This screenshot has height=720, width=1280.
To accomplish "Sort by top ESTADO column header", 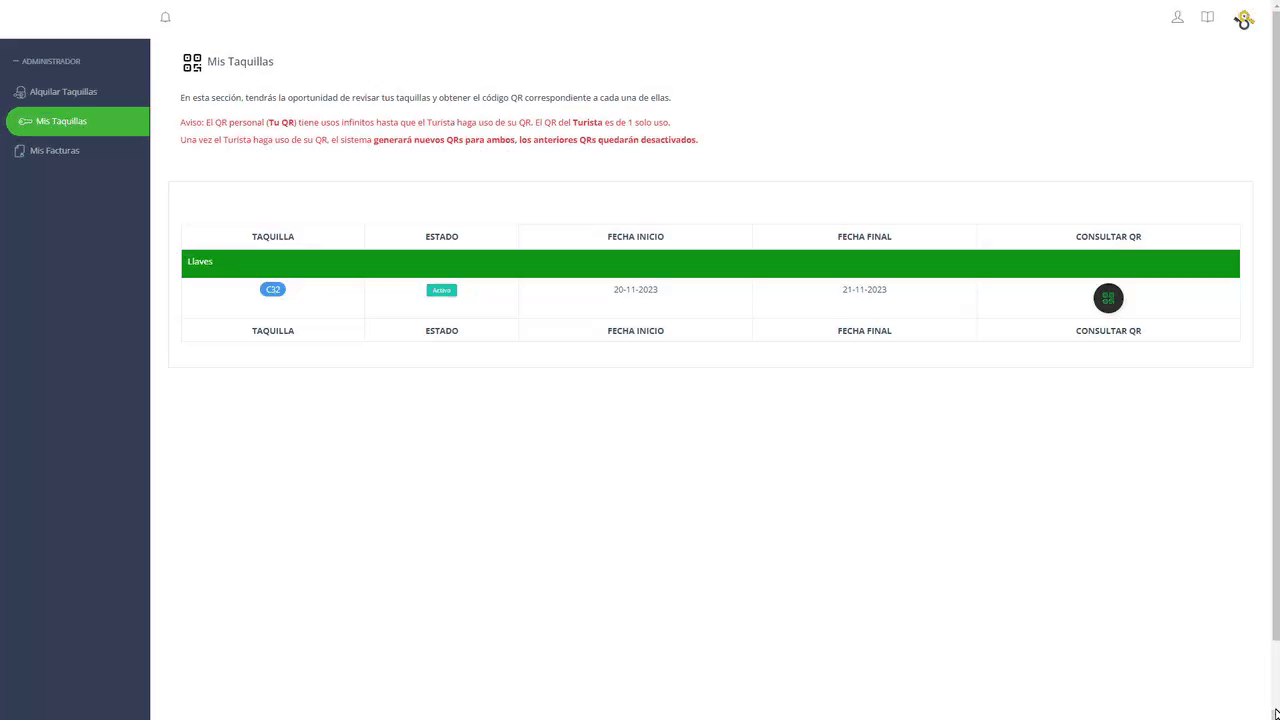I will coord(441,237).
